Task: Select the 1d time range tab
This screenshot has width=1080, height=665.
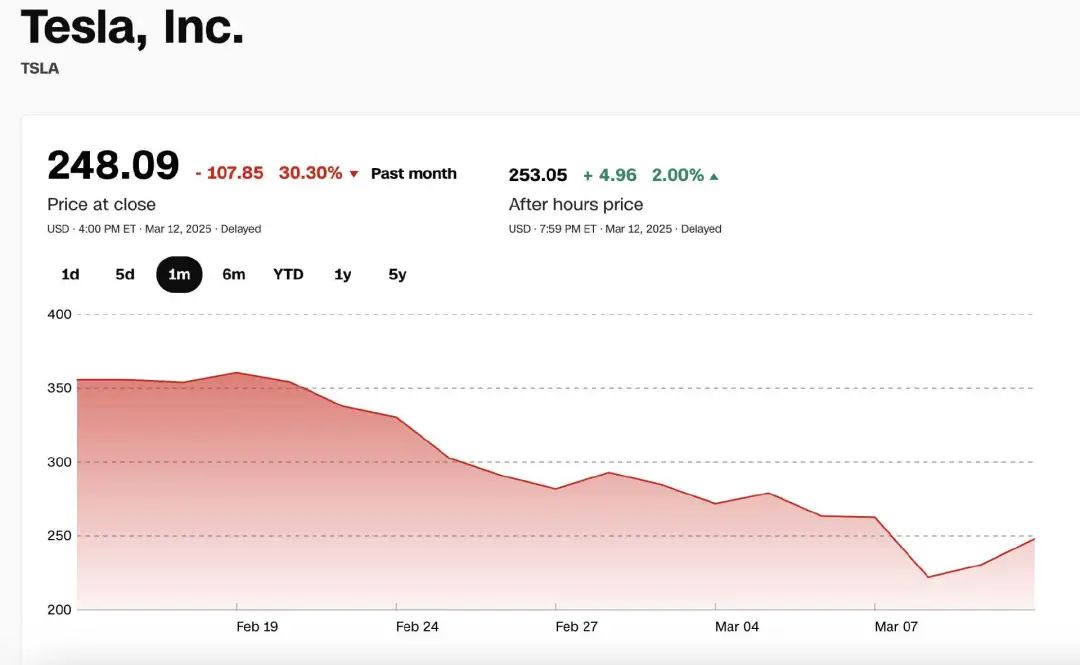Action: tap(70, 274)
